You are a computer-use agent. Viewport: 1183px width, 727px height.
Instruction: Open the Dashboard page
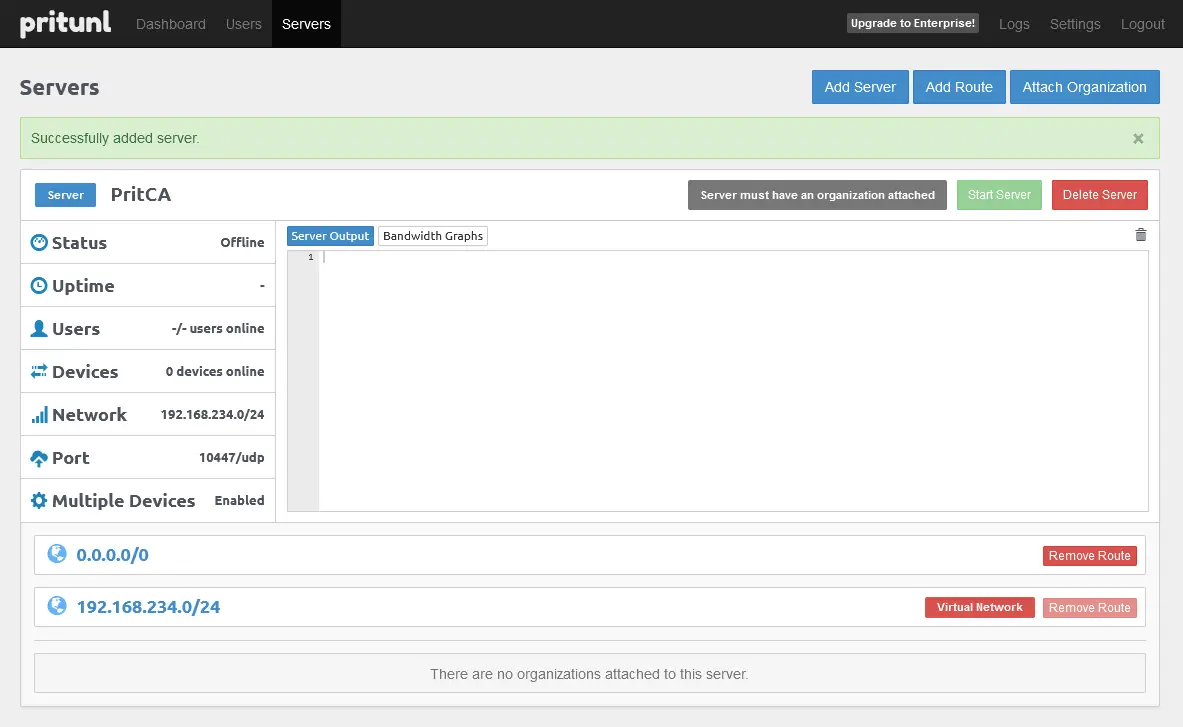point(171,24)
